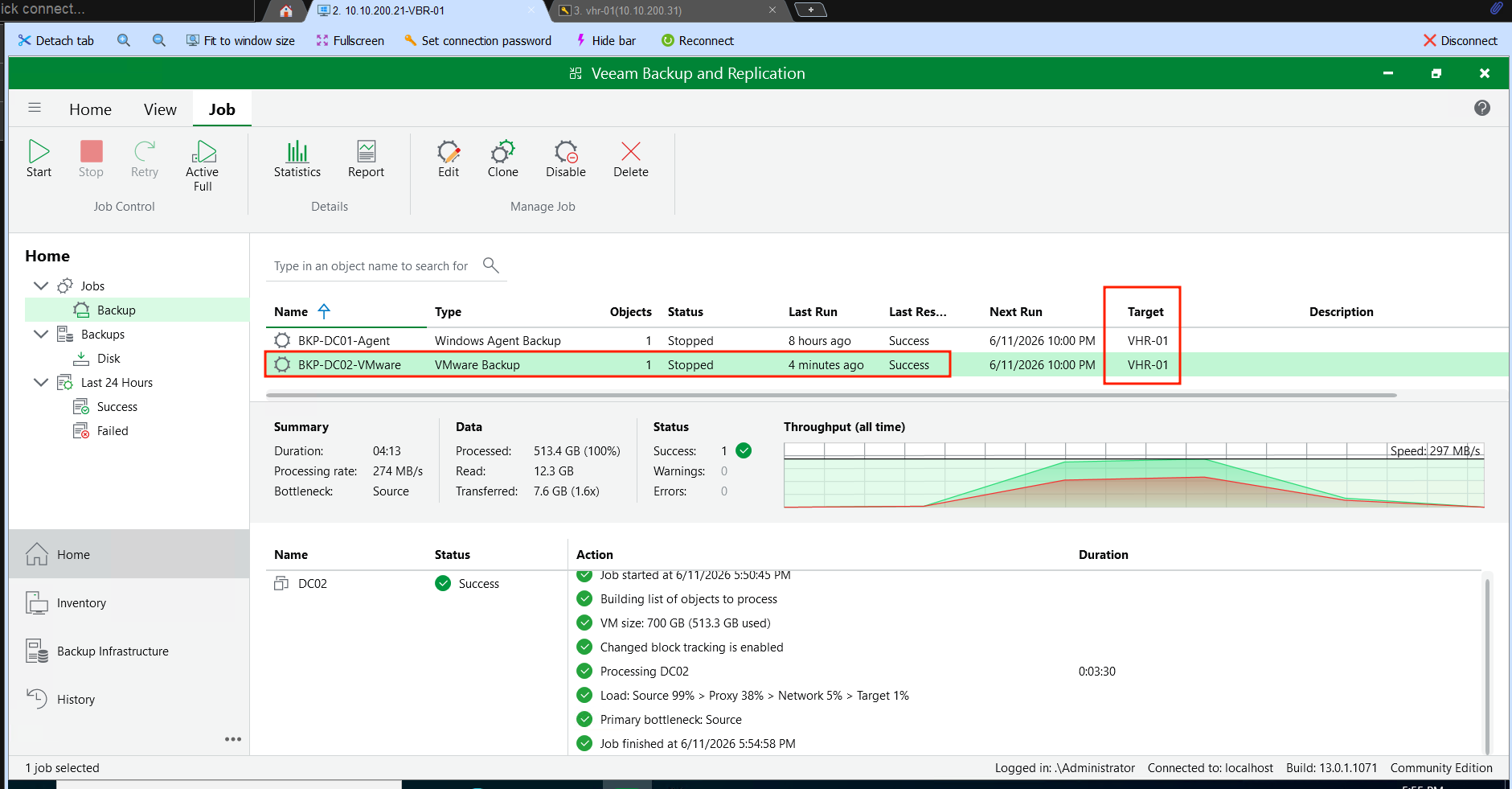Click Detach tab in remote toolbar
Image resolution: width=1512 pixels, height=789 pixels.
tap(56, 40)
